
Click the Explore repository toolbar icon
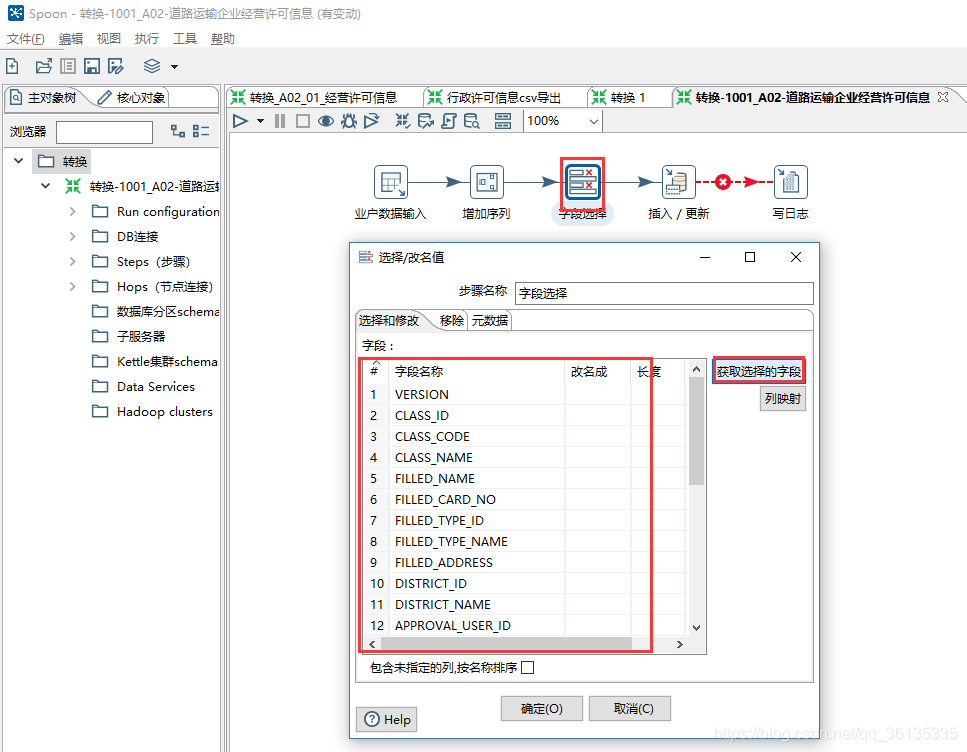tap(68, 66)
